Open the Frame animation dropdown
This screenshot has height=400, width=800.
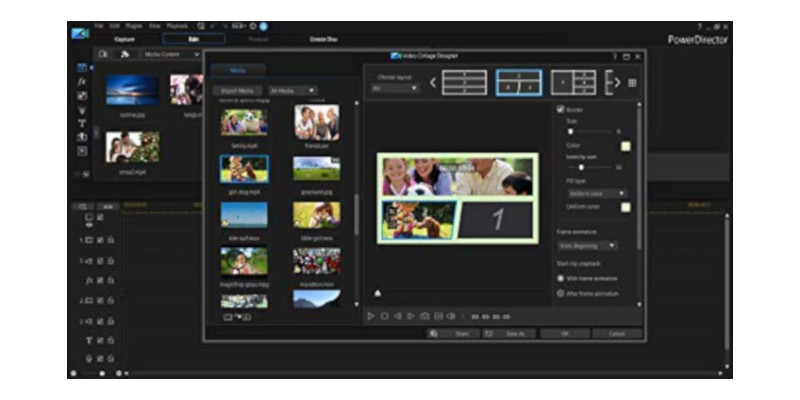point(587,245)
